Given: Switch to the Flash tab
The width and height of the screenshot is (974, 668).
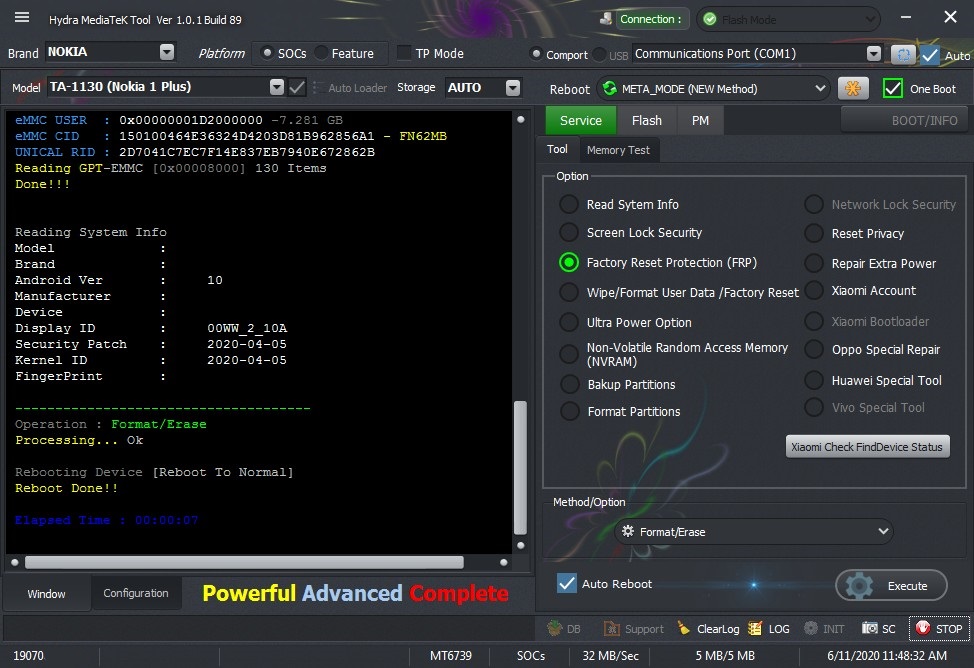Looking at the screenshot, I should 647,121.
